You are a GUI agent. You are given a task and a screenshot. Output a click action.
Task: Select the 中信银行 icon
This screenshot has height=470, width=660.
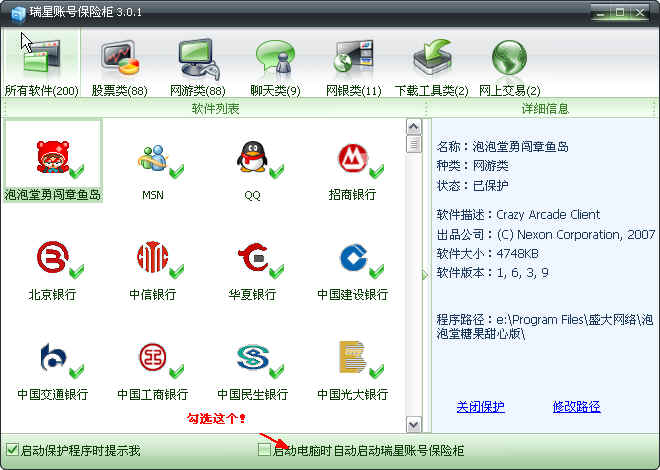[x=153, y=270]
